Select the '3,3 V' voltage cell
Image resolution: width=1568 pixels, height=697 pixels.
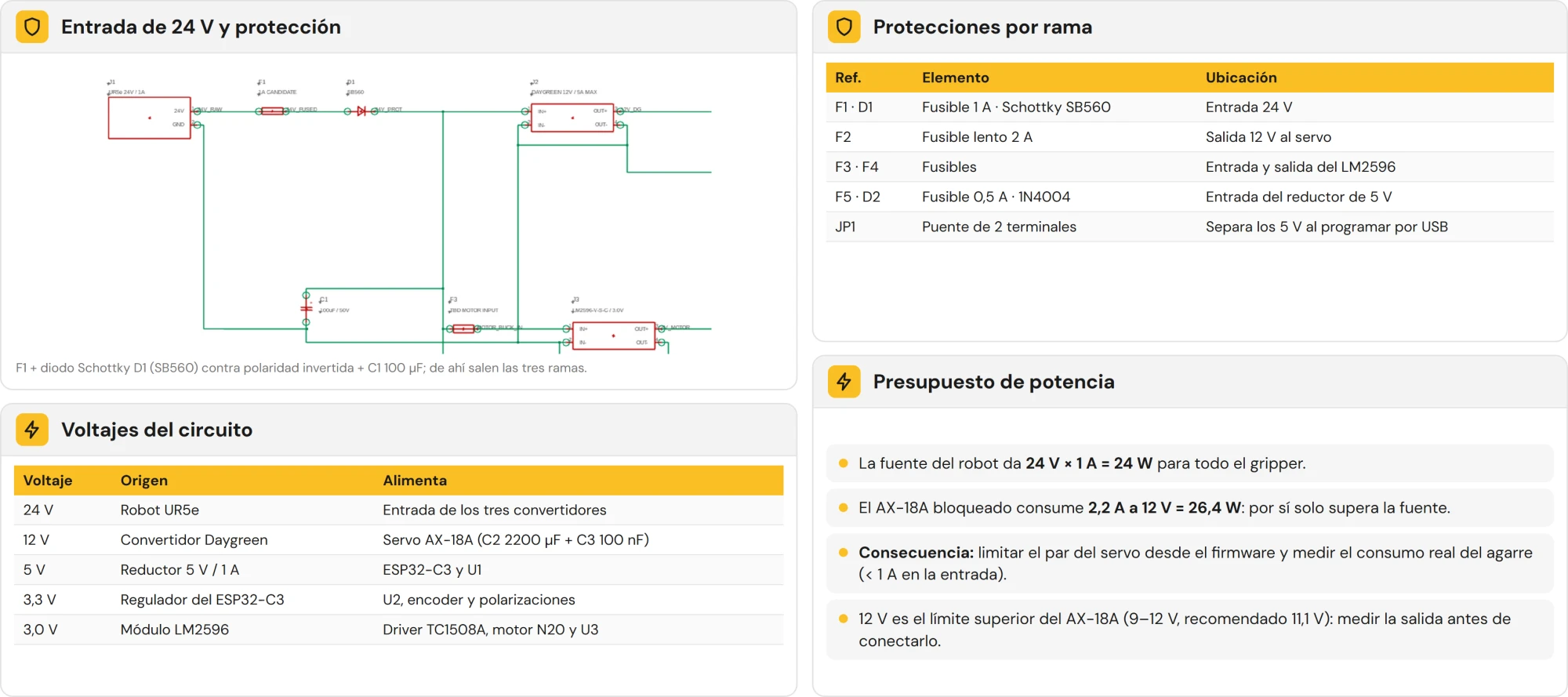click(x=39, y=600)
